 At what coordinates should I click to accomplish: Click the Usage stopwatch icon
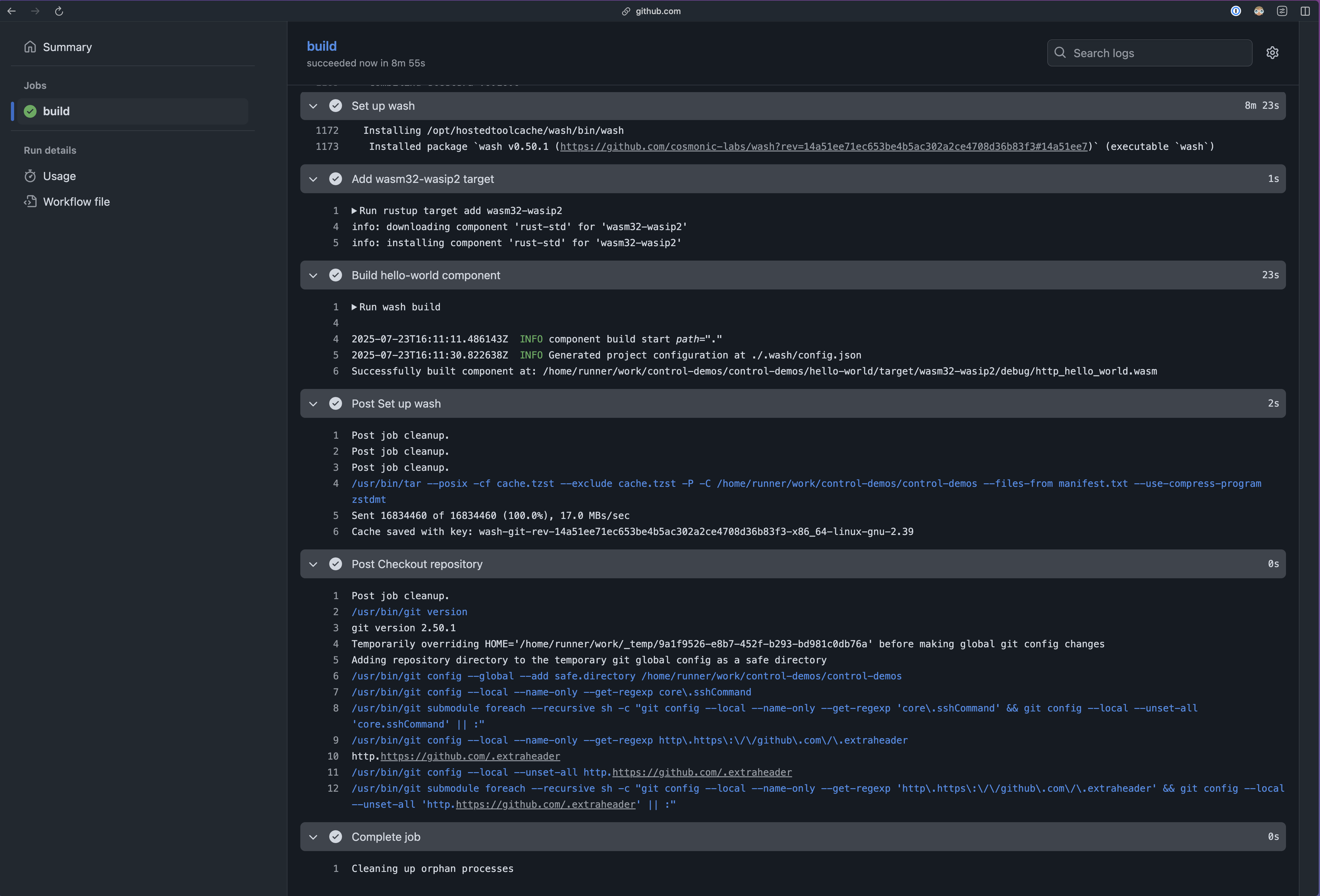[30, 176]
